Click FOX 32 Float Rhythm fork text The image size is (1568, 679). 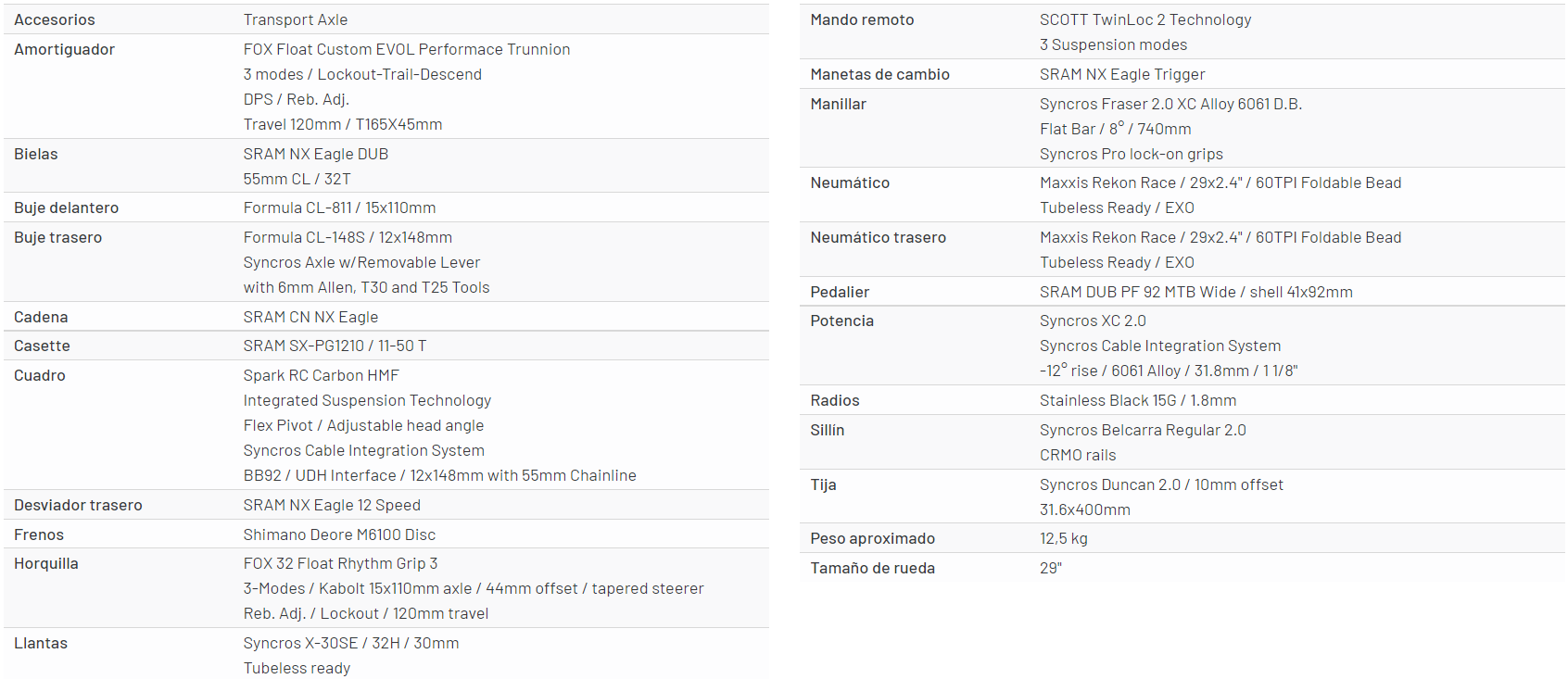340,563
